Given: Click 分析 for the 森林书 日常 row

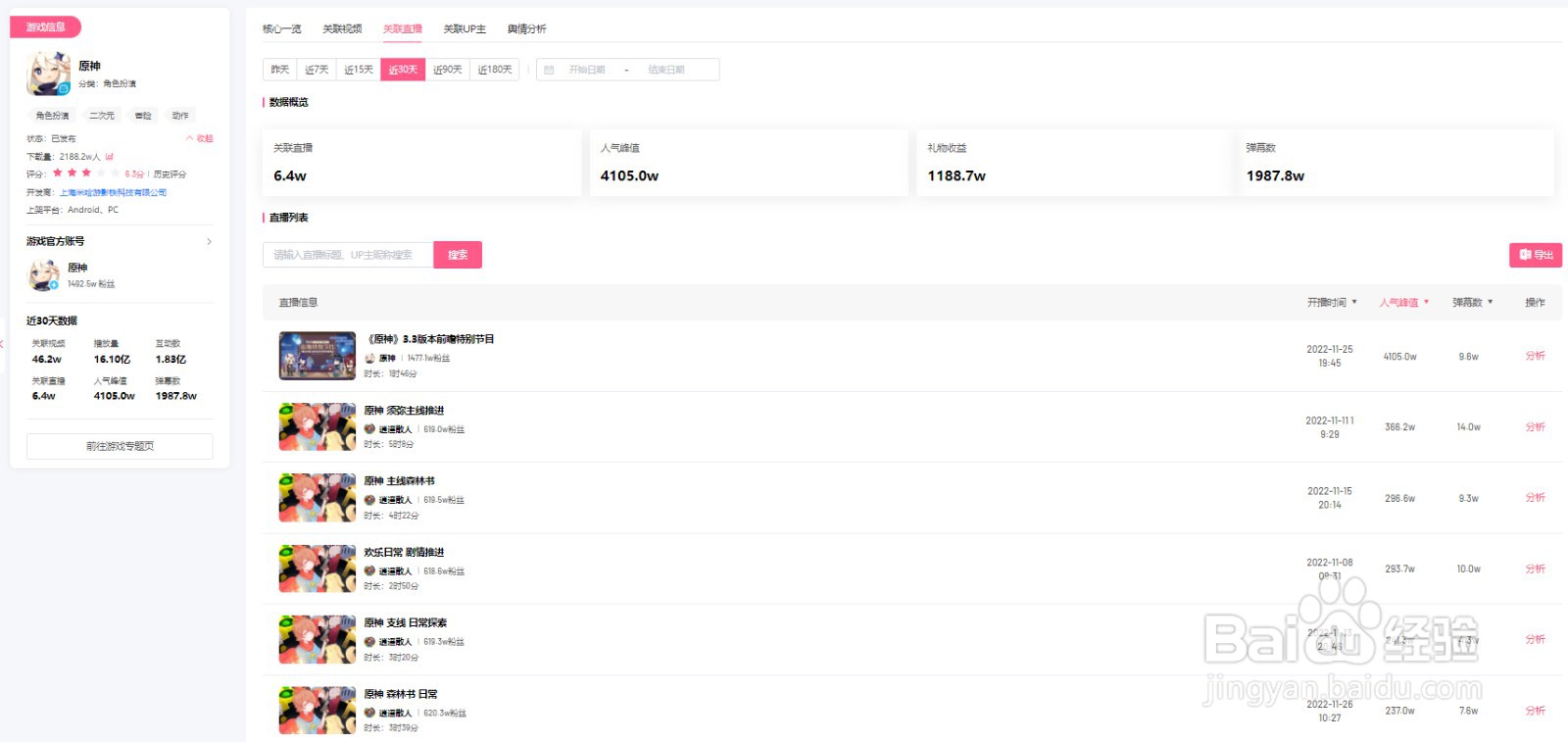Looking at the screenshot, I should 1535,711.
